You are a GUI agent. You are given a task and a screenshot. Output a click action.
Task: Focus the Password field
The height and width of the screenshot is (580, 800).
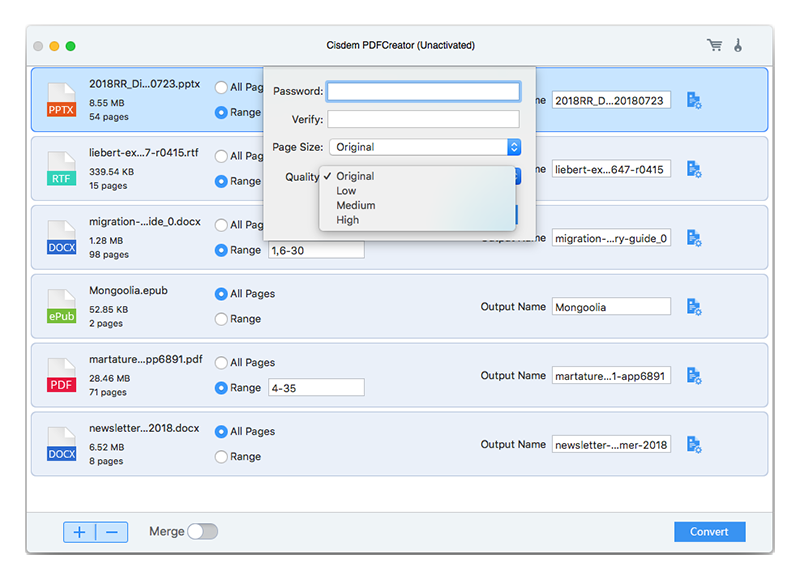(423, 91)
